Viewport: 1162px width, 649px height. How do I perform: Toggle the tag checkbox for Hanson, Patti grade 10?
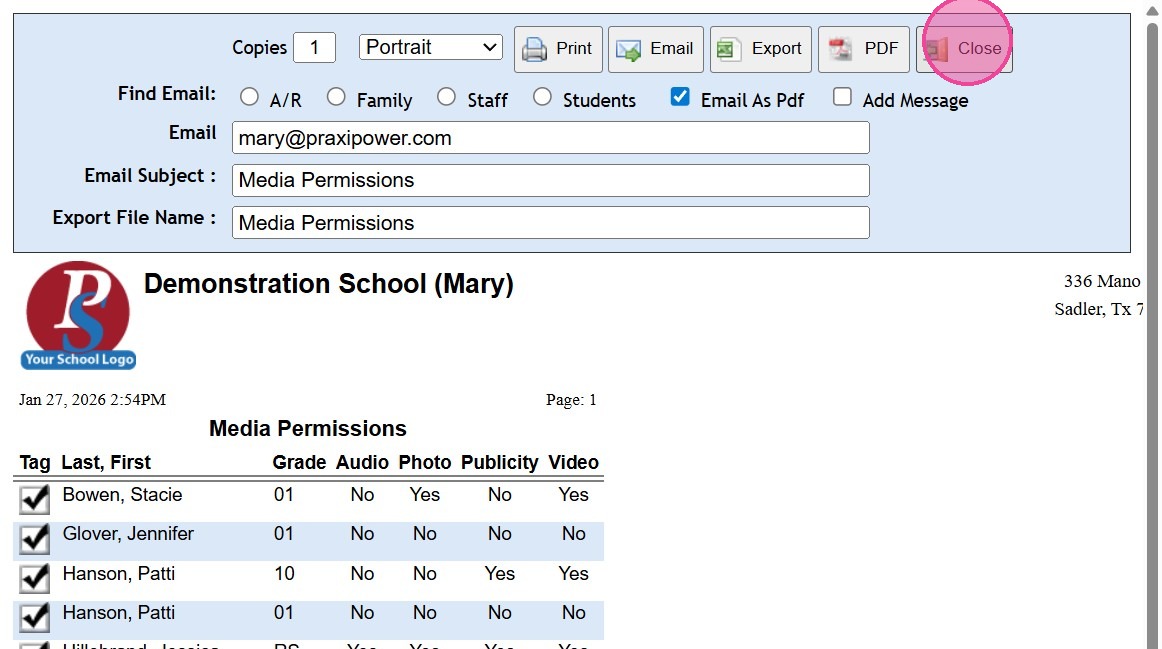(x=35, y=578)
